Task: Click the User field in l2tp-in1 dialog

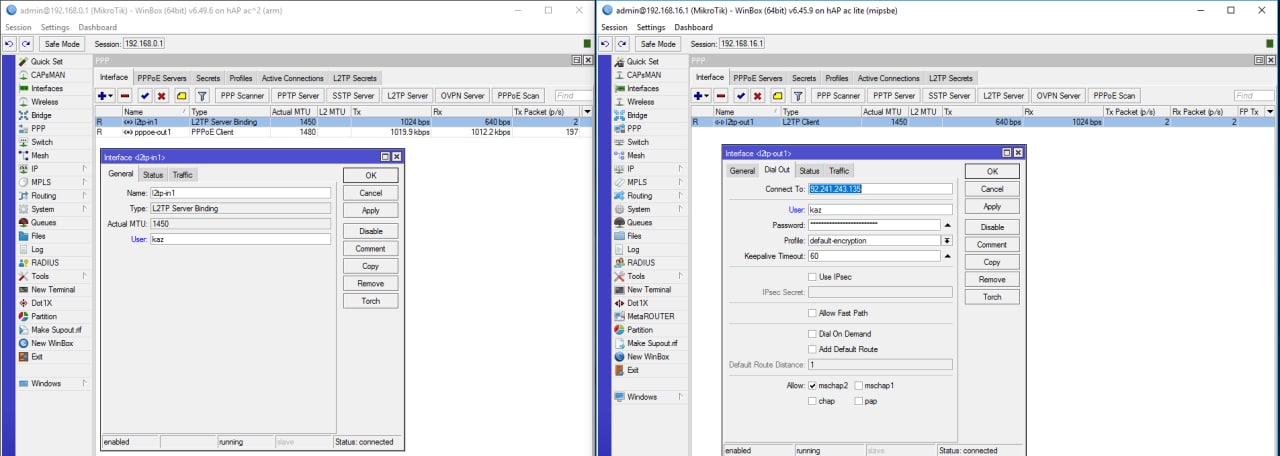Action: point(240,239)
